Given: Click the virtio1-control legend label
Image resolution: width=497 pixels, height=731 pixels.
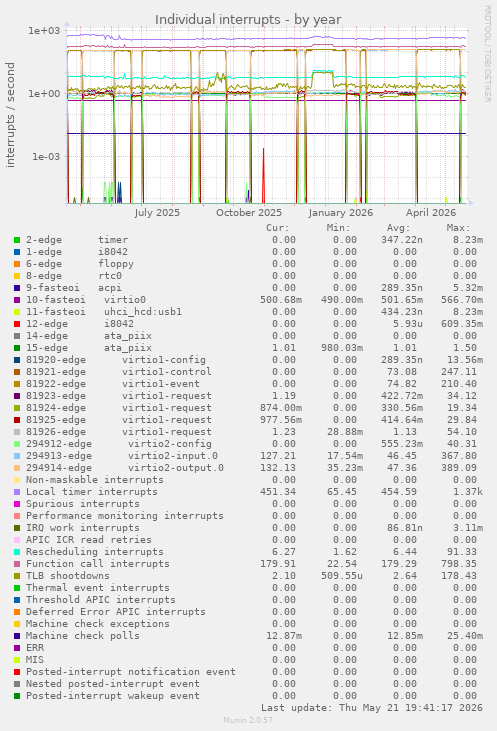Looking at the screenshot, I should 166,372.
